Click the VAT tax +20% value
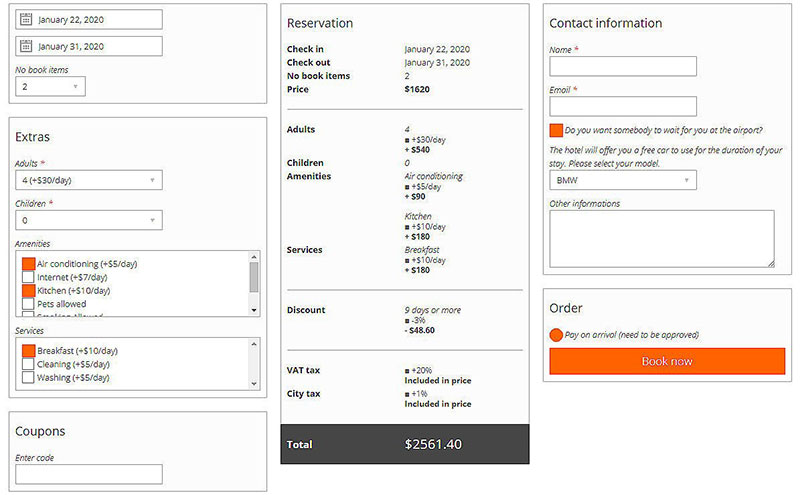The height and width of the screenshot is (495, 800). pos(418,370)
